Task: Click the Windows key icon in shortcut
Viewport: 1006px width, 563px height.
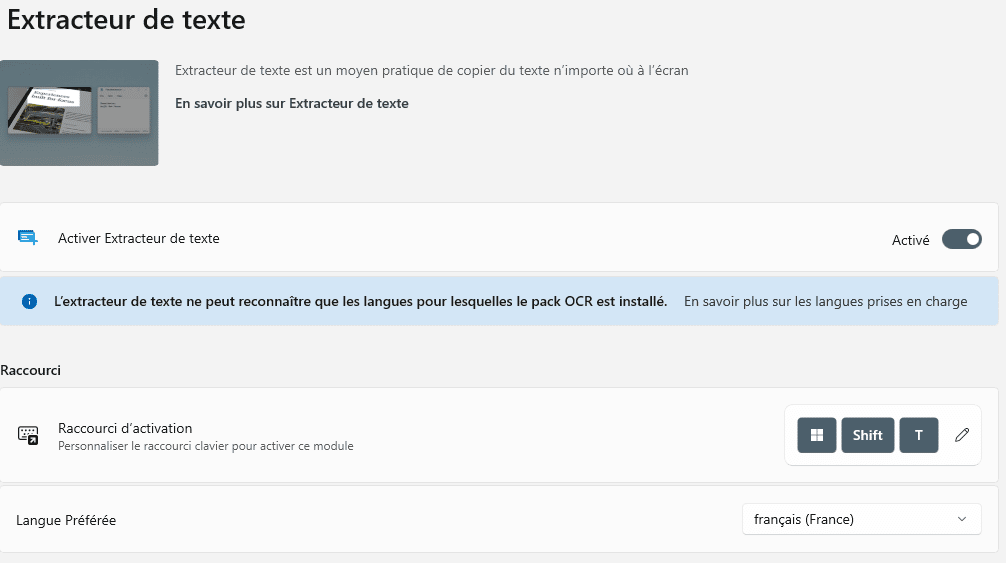Action: [x=817, y=435]
